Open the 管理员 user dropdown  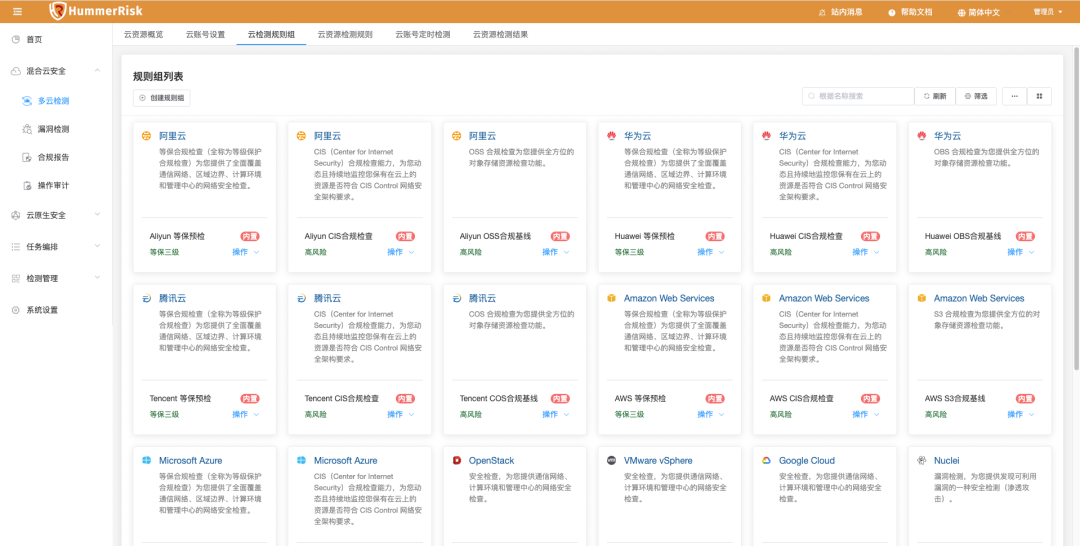click(1048, 12)
